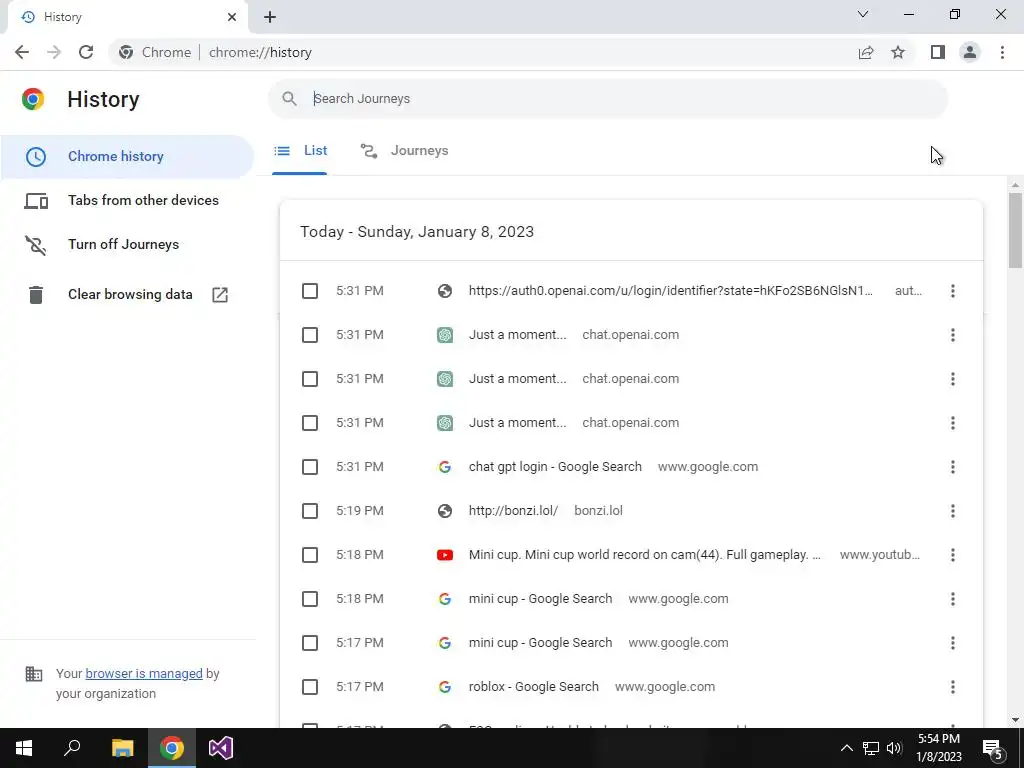Open actions menu for 5:18 PM mini cup search
The height and width of the screenshot is (768, 1024).
(x=953, y=599)
